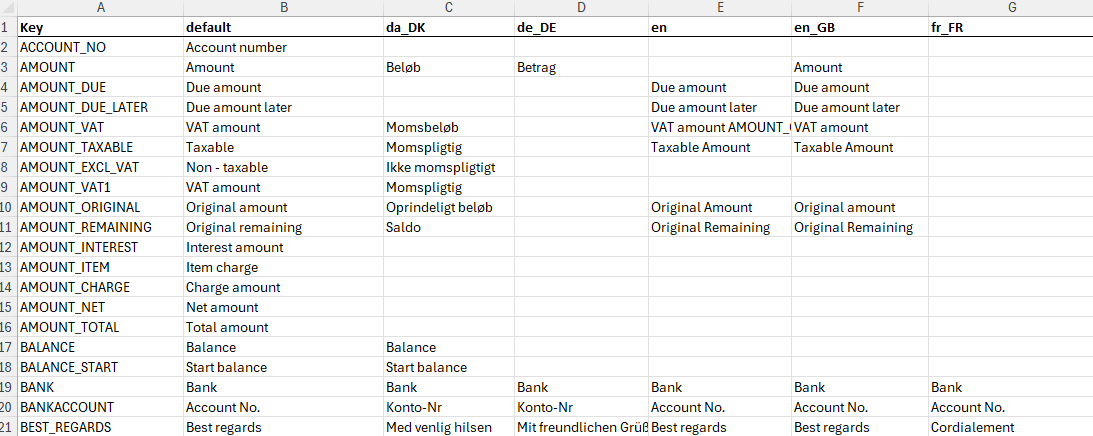Select row 10 header

(8, 207)
